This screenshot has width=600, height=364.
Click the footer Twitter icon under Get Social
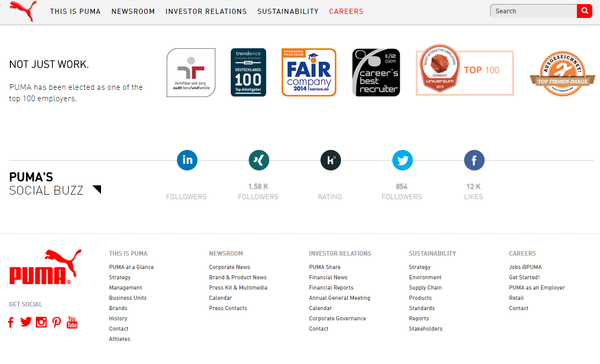pos(26,322)
